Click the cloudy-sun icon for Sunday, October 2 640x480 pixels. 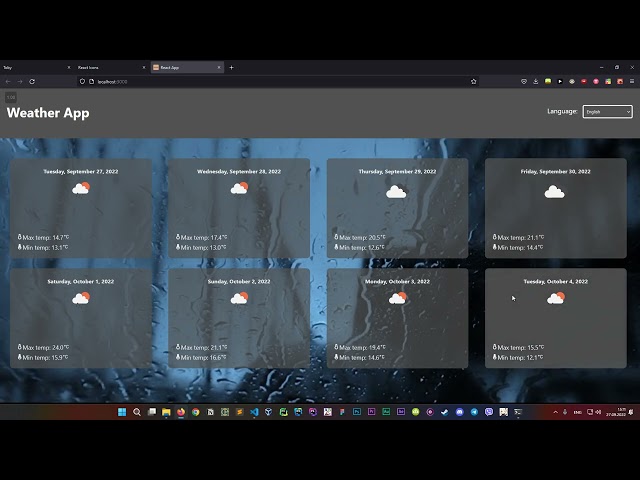click(x=239, y=298)
